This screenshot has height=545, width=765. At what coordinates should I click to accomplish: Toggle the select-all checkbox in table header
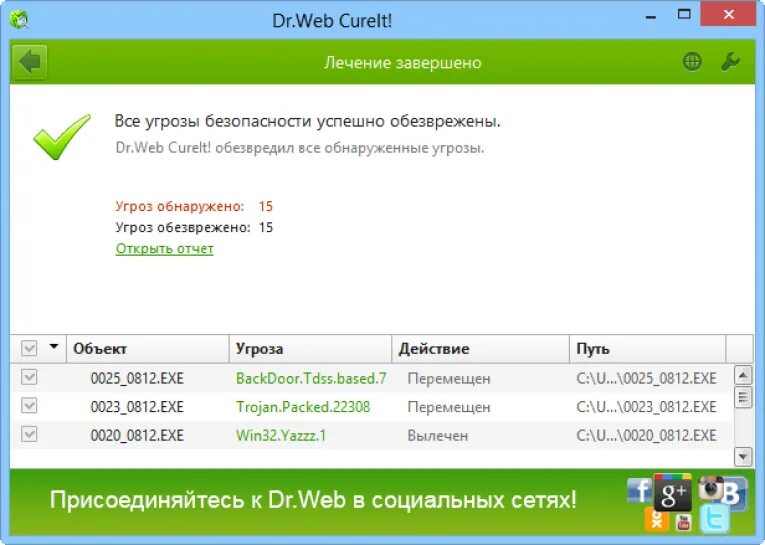29,348
